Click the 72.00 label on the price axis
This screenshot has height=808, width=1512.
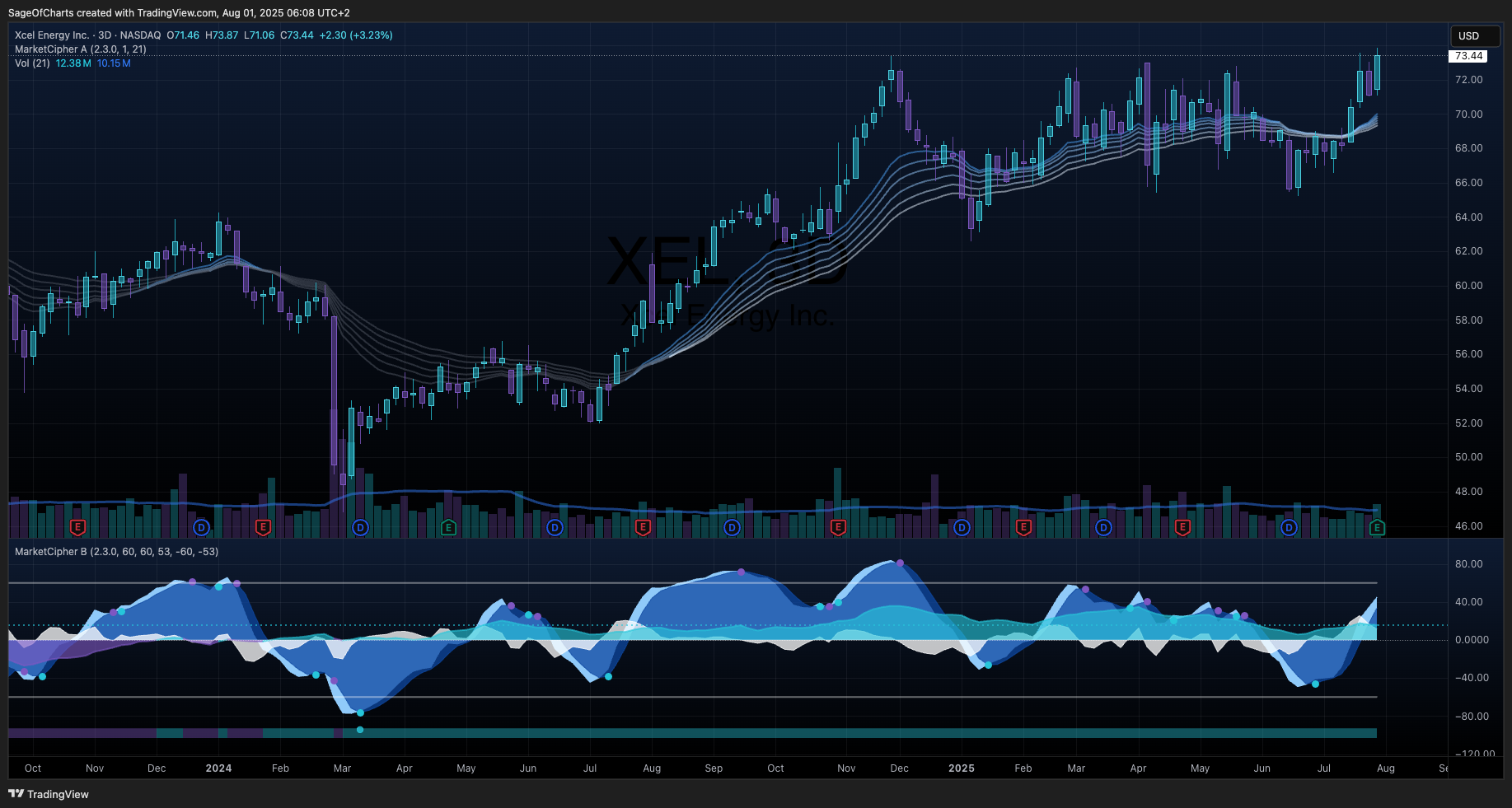(1468, 80)
